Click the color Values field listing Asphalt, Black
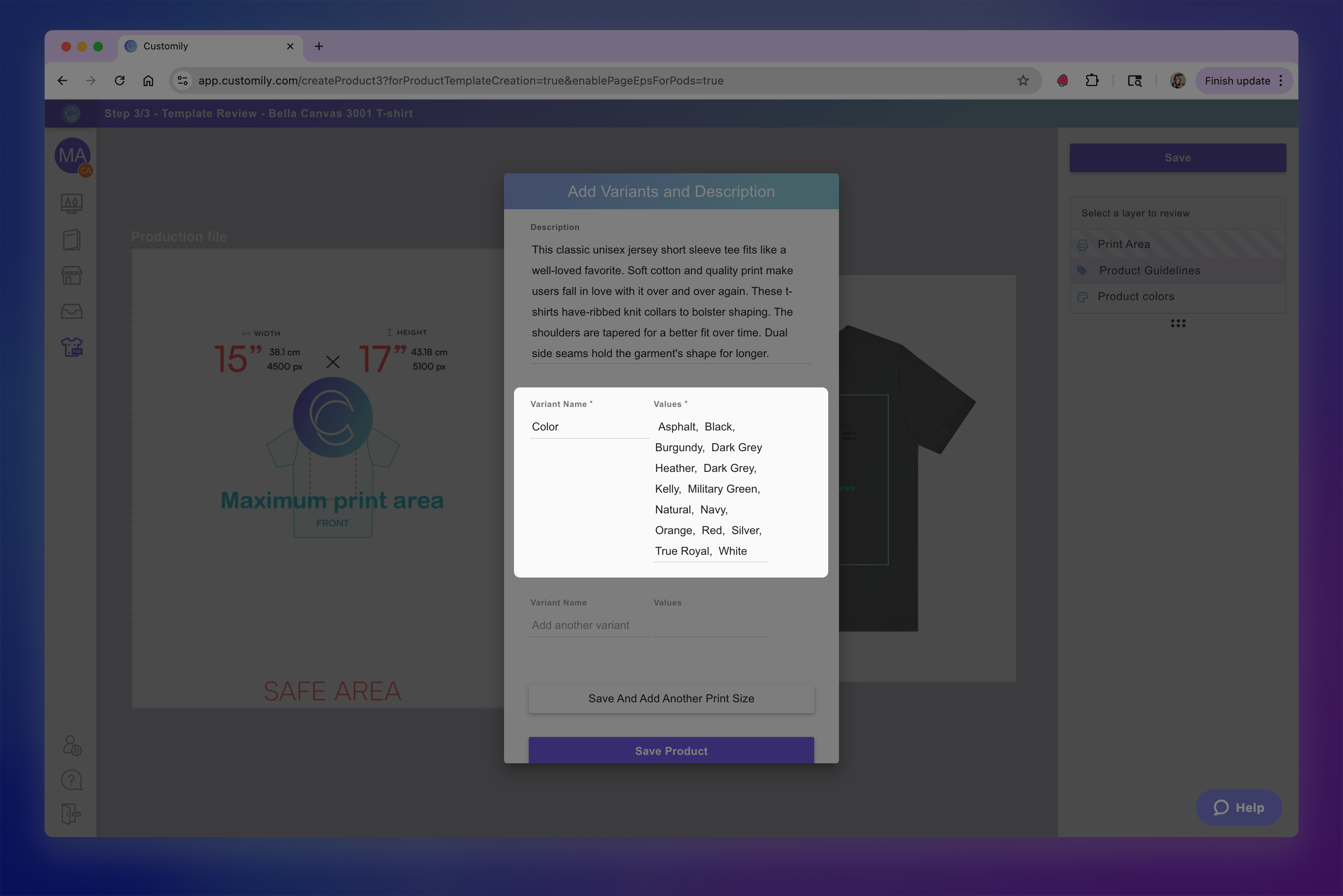Viewport: 1343px width, 896px height. [711, 489]
